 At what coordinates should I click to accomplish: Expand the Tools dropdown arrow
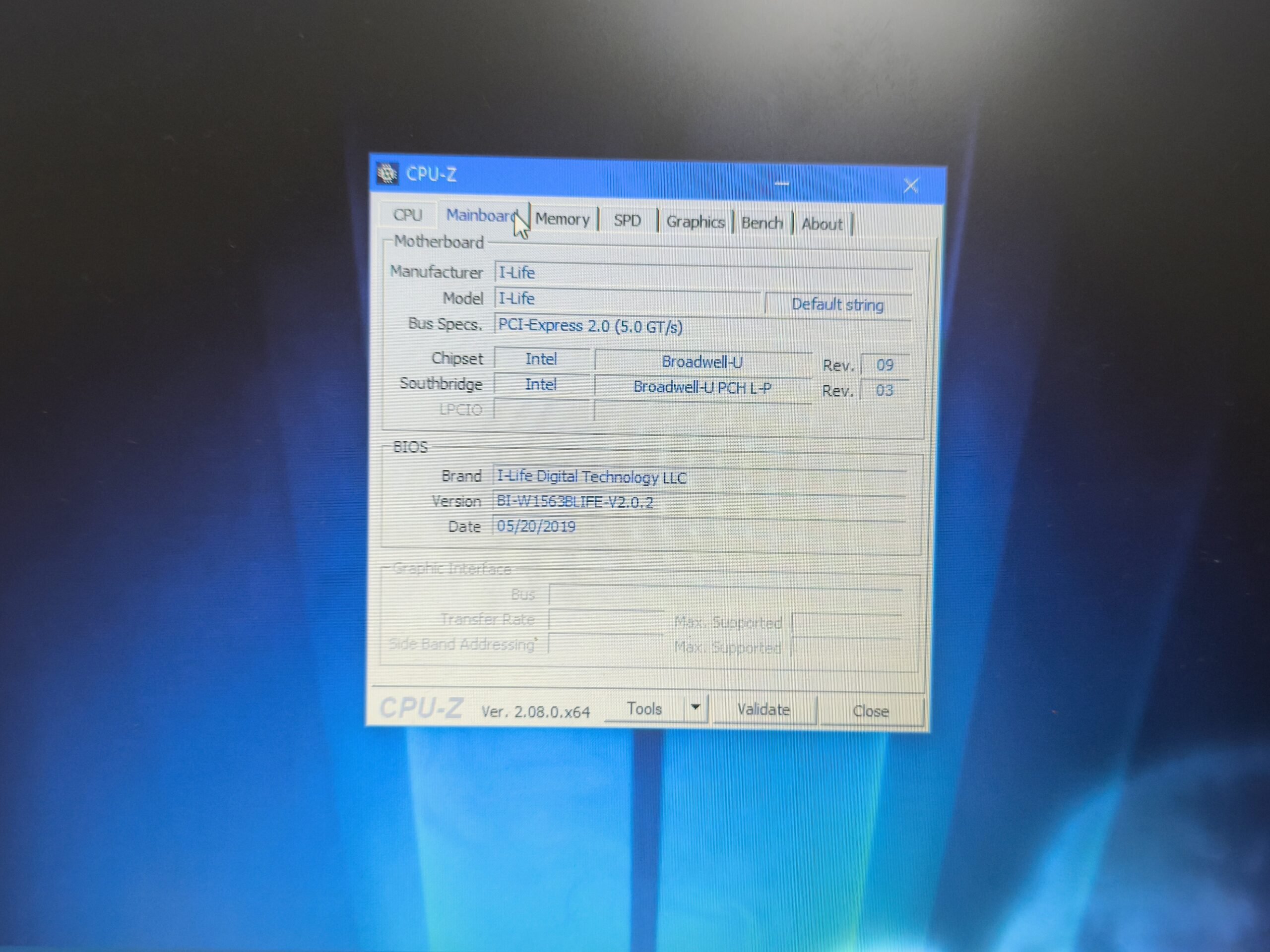pyautogui.click(x=696, y=708)
